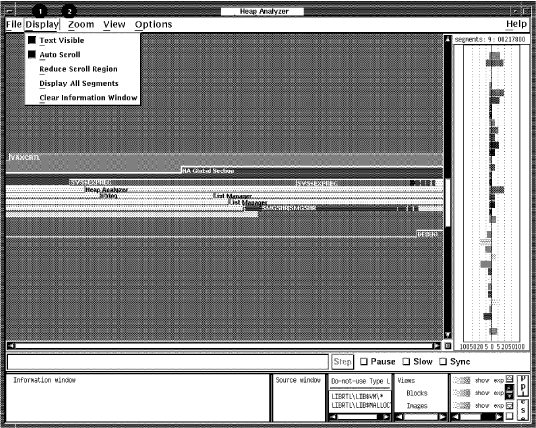The height and width of the screenshot is (428, 536).
Task: Click the Step button
Action: [x=343, y=362]
